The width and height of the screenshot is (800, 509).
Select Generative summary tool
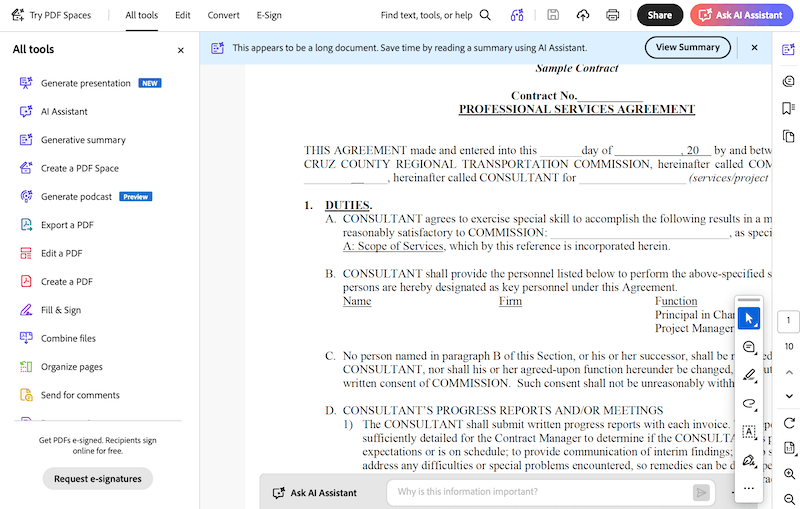tap(72, 140)
